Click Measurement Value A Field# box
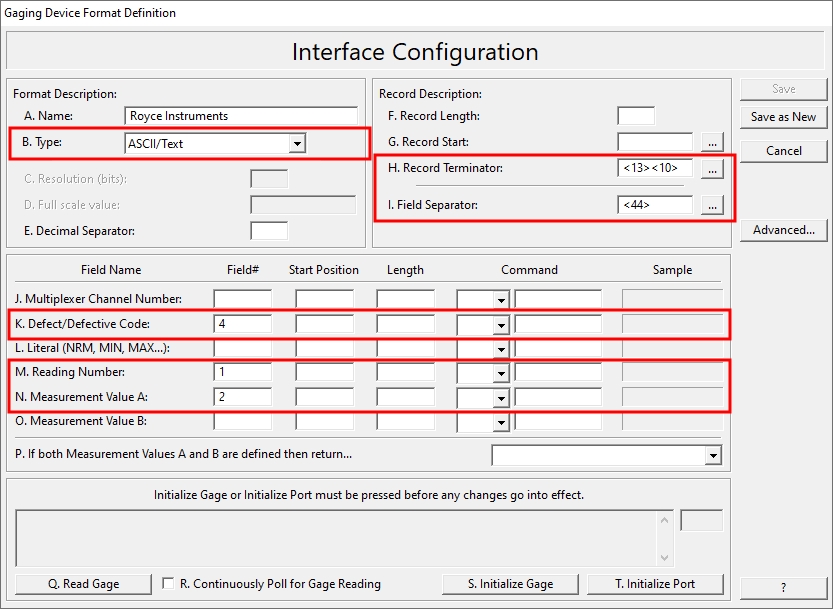This screenshot has width=833, height=609. click(x=243, y=396)
